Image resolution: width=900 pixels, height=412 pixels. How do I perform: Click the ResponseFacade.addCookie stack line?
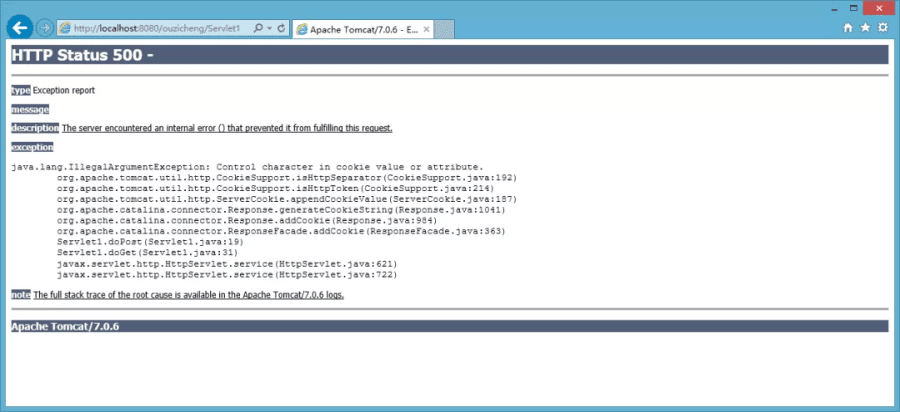281,231
